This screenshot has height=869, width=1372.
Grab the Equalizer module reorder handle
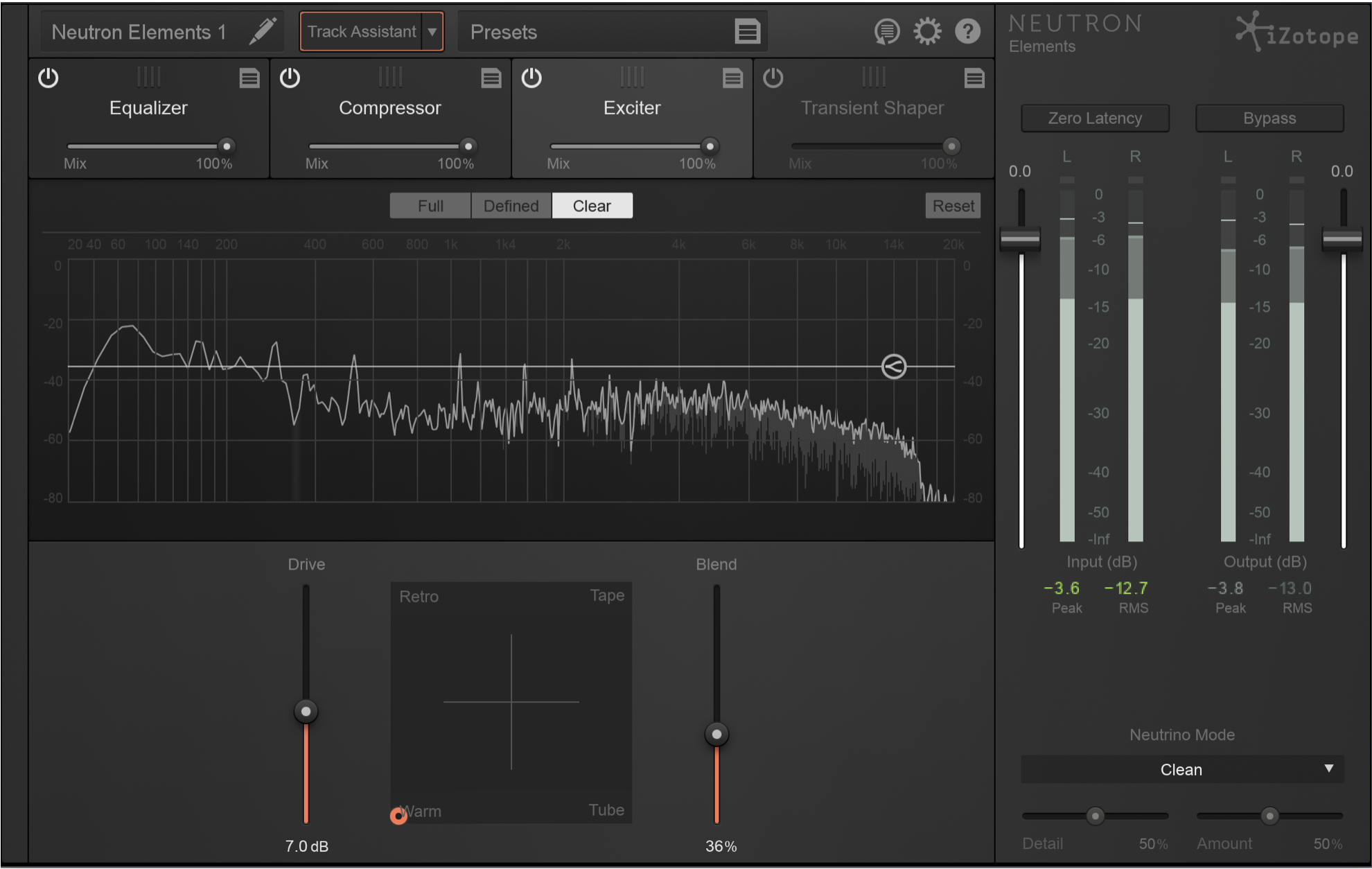click(148, 77)
